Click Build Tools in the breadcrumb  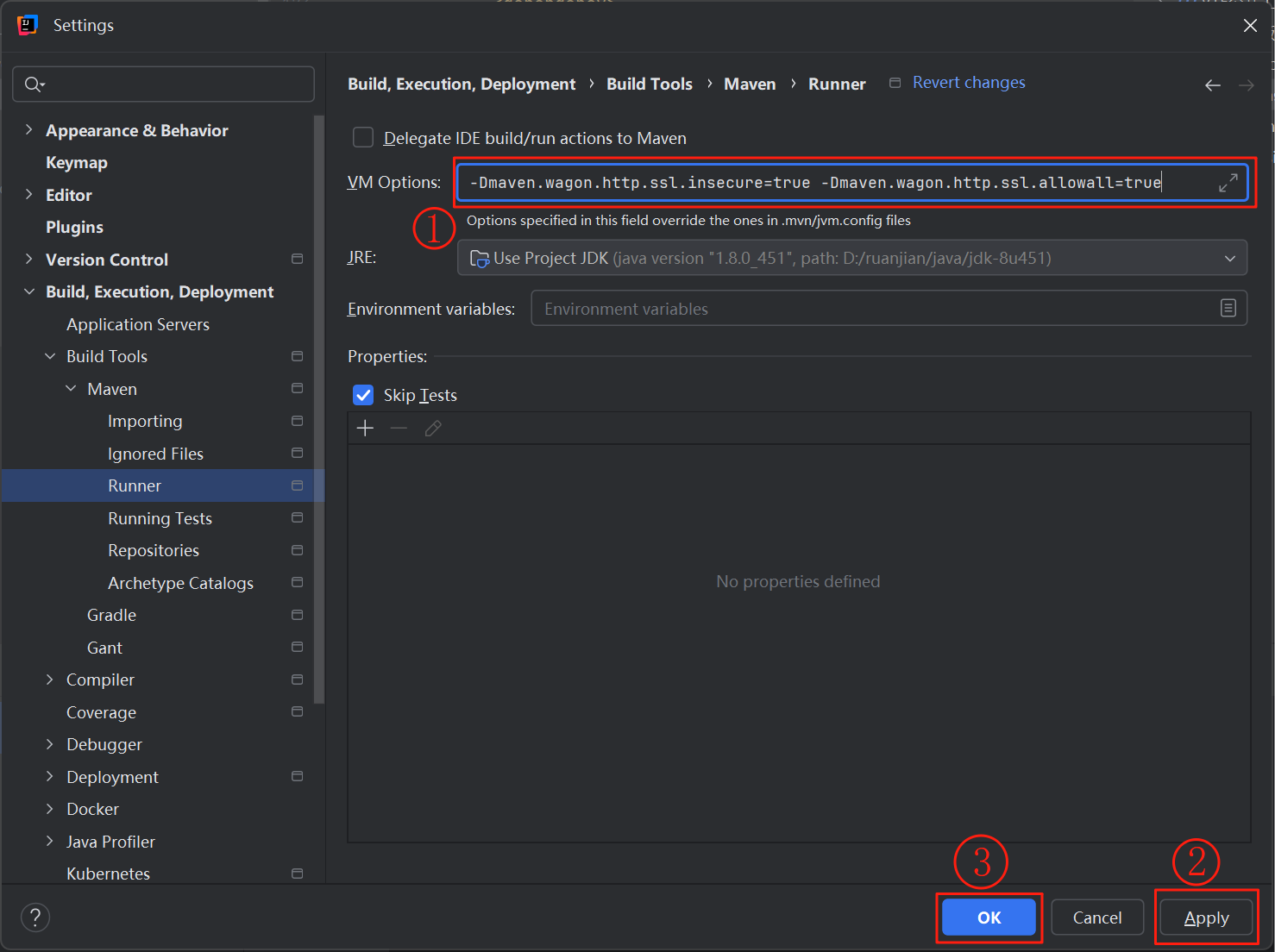pyautogui.click(x=650, y=84)
